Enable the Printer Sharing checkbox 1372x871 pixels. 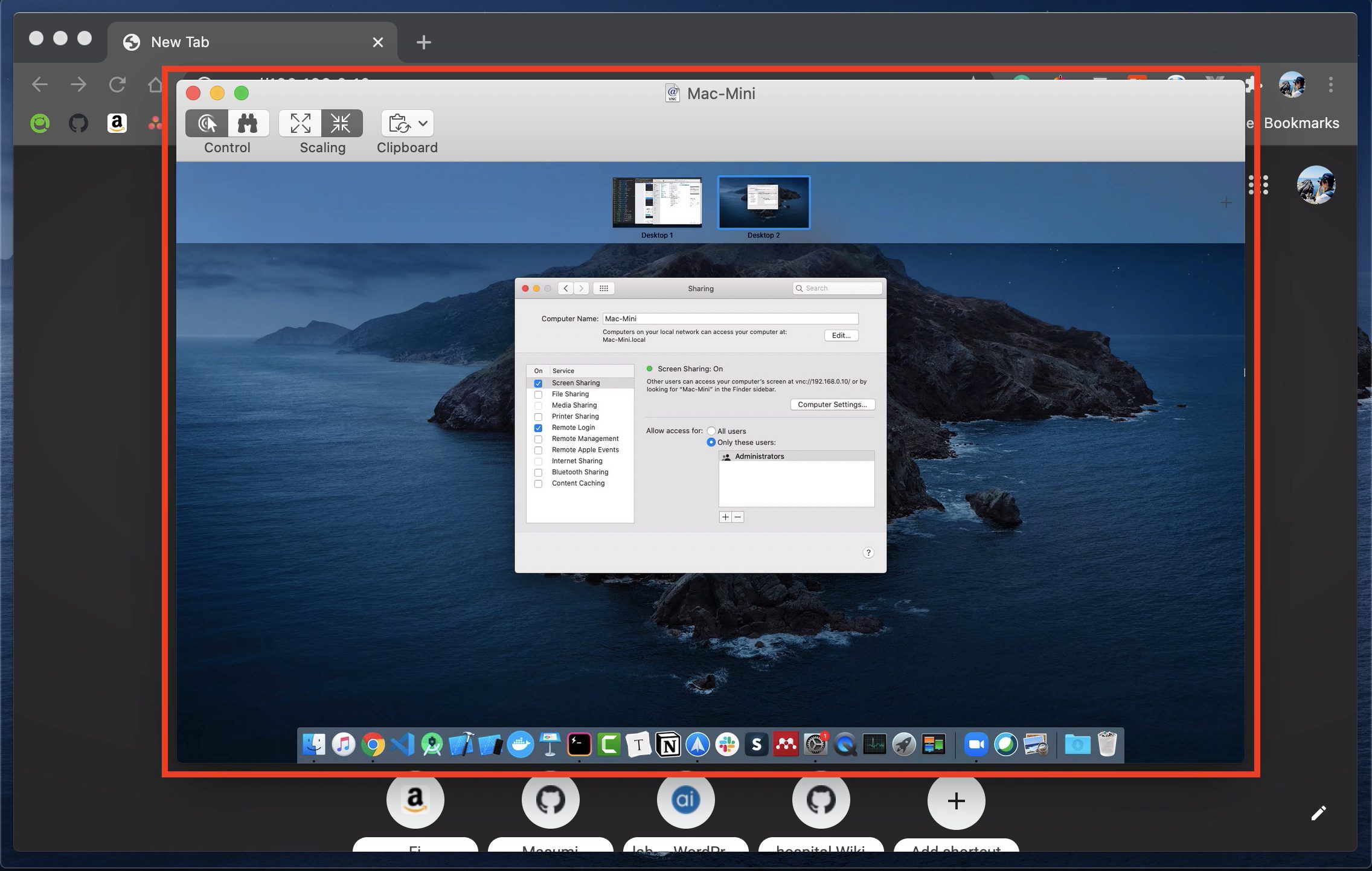pyautogui.click(x=538, y=417)
